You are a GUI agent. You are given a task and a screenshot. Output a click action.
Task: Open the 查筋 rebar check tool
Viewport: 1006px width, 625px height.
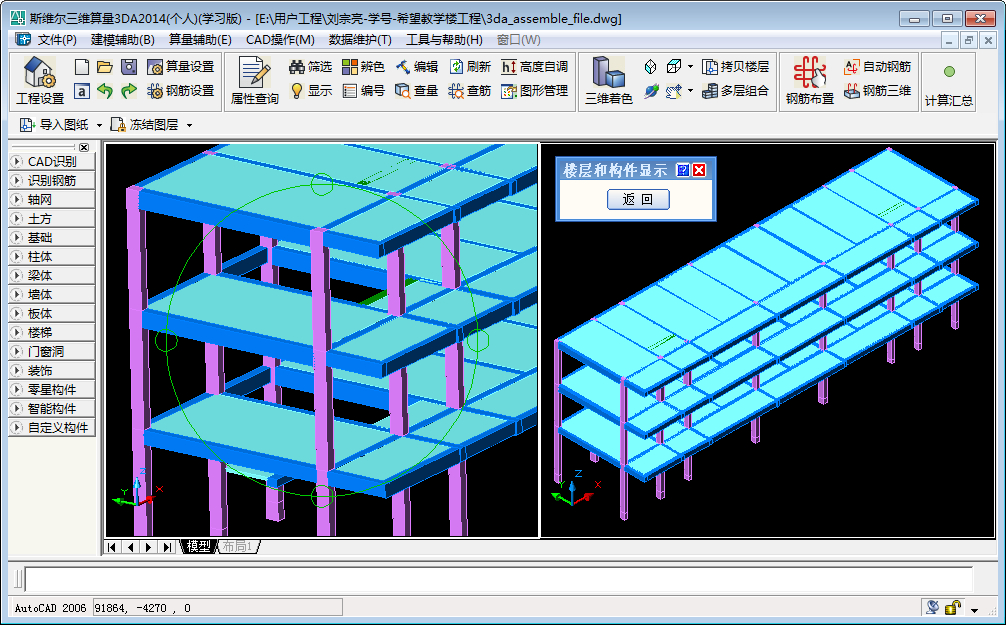pyautogui.click(x=470, y=91)
